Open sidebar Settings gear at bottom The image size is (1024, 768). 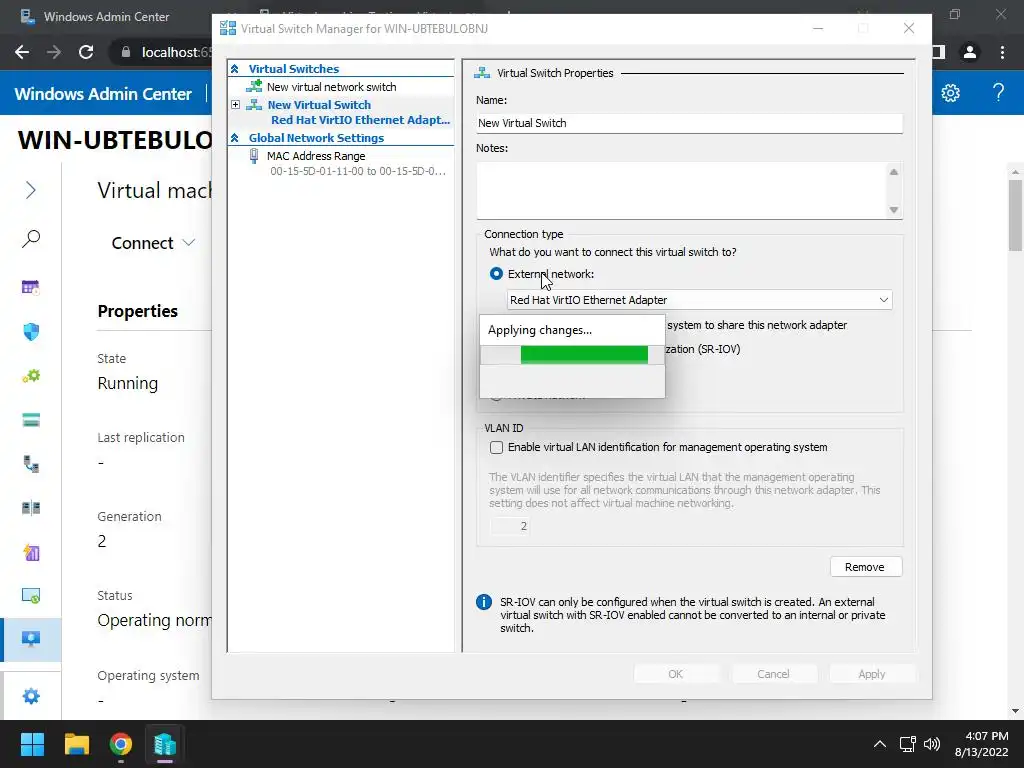point(31,696)
